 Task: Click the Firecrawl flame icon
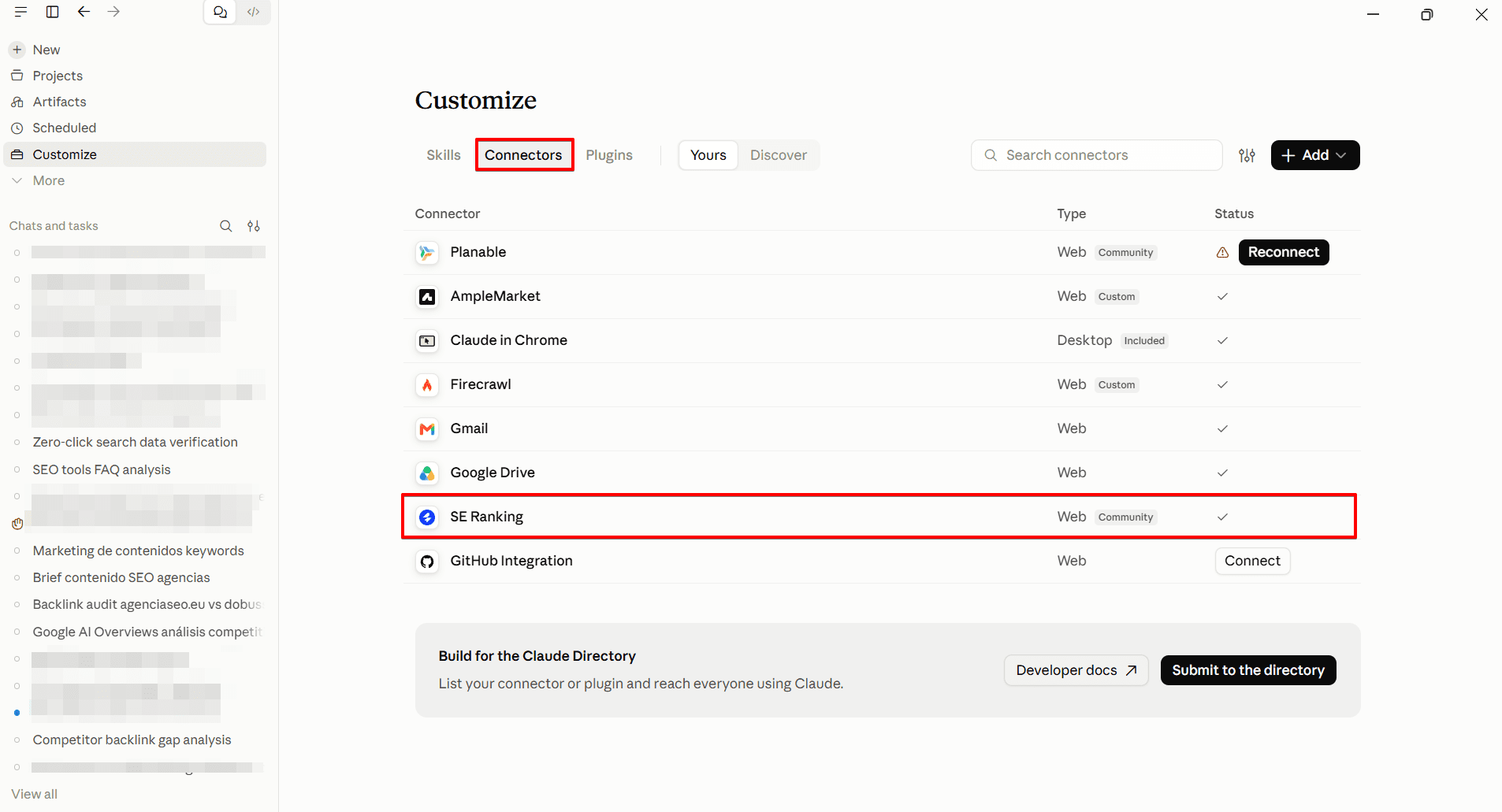[x=427, y=385]
